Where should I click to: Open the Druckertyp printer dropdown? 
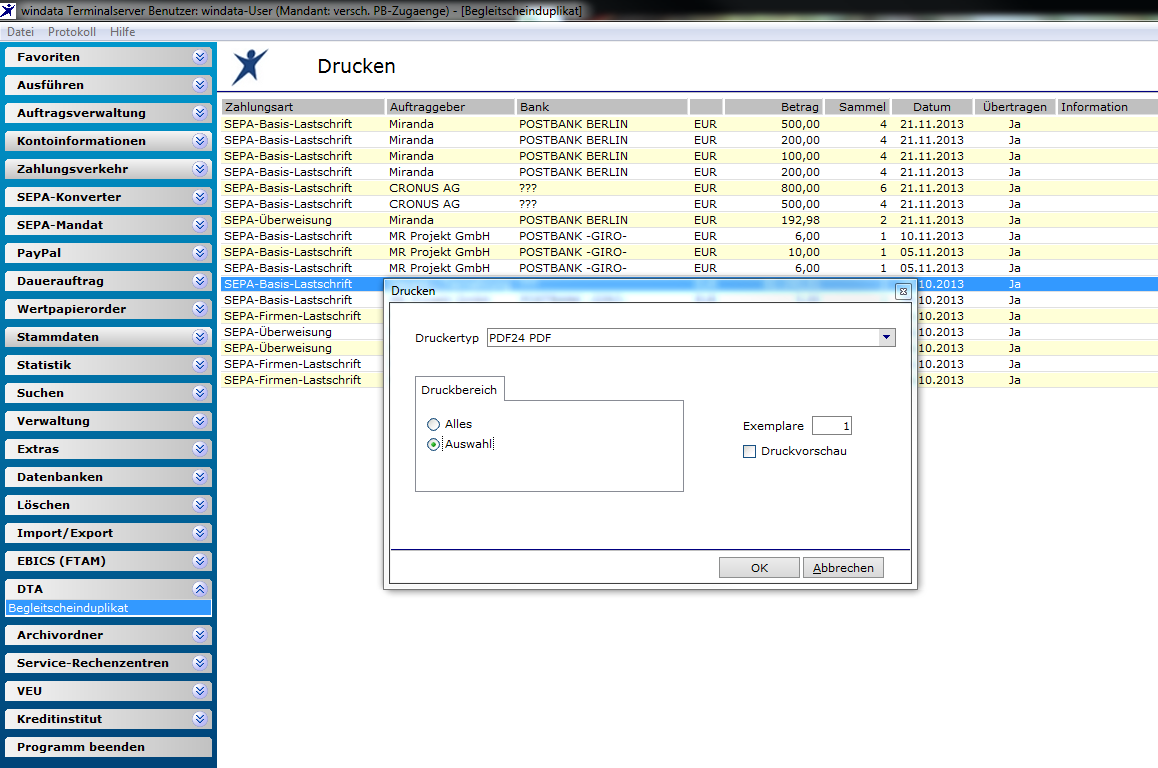click(x=886, y=337)
